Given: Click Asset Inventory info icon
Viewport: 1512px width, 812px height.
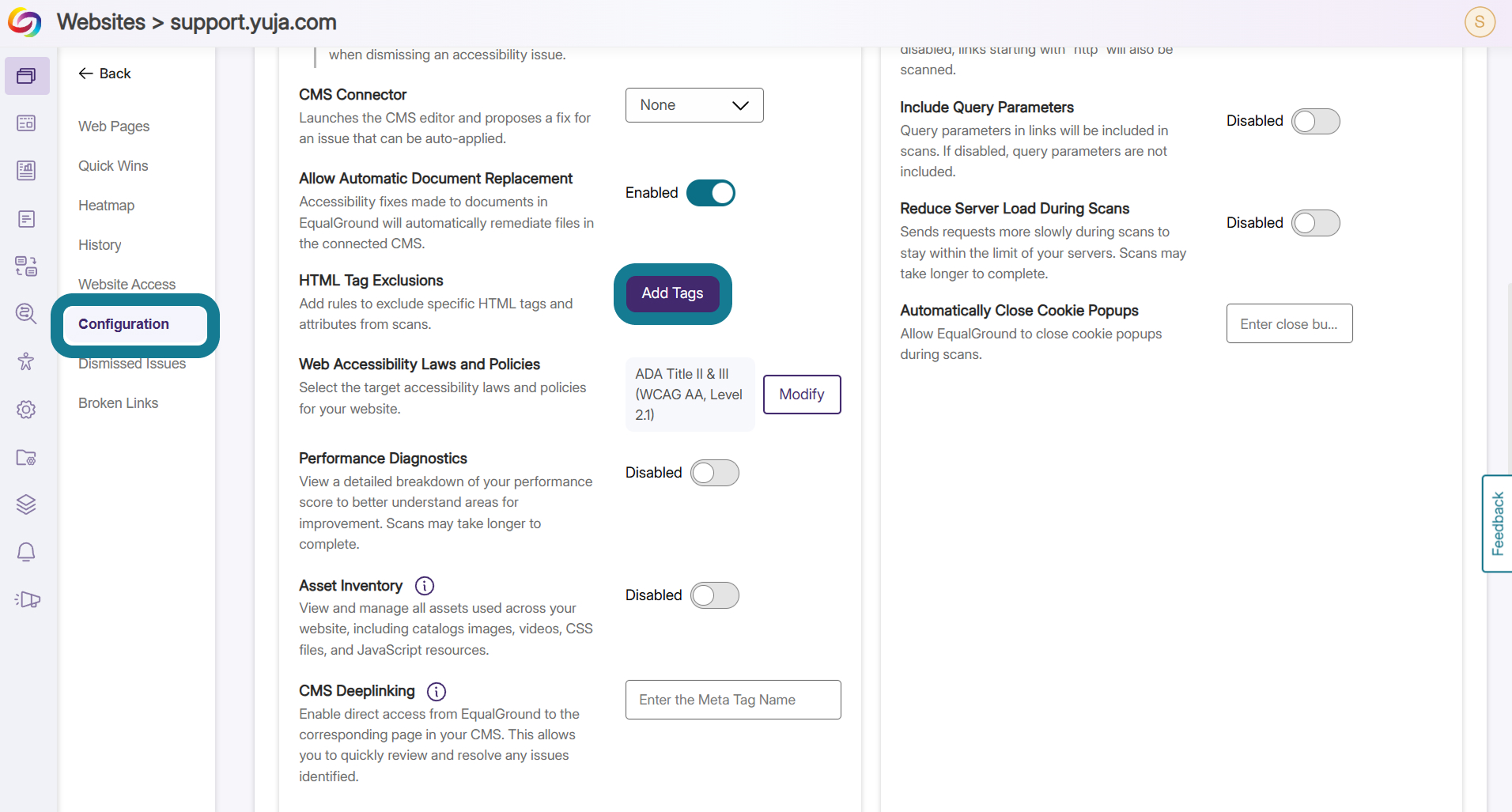Looking at the screenshot, I should tap(425, 586).
